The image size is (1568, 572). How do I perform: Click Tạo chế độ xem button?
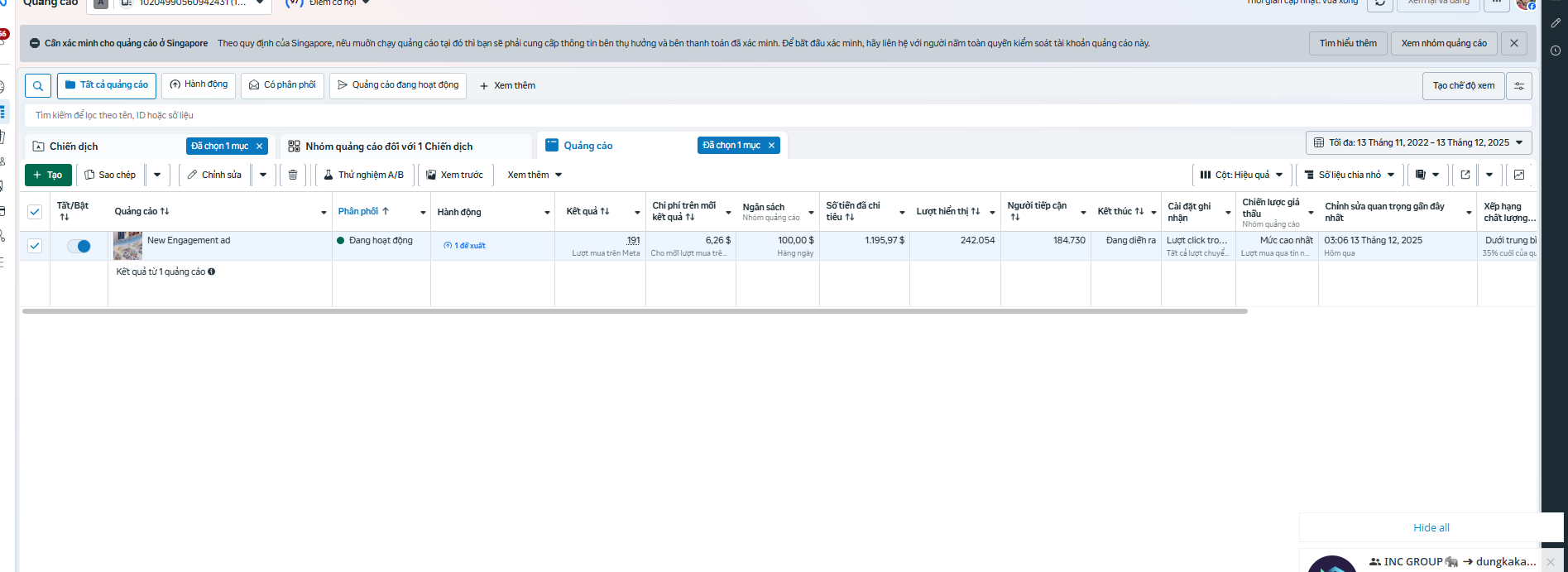(1464, 85)
